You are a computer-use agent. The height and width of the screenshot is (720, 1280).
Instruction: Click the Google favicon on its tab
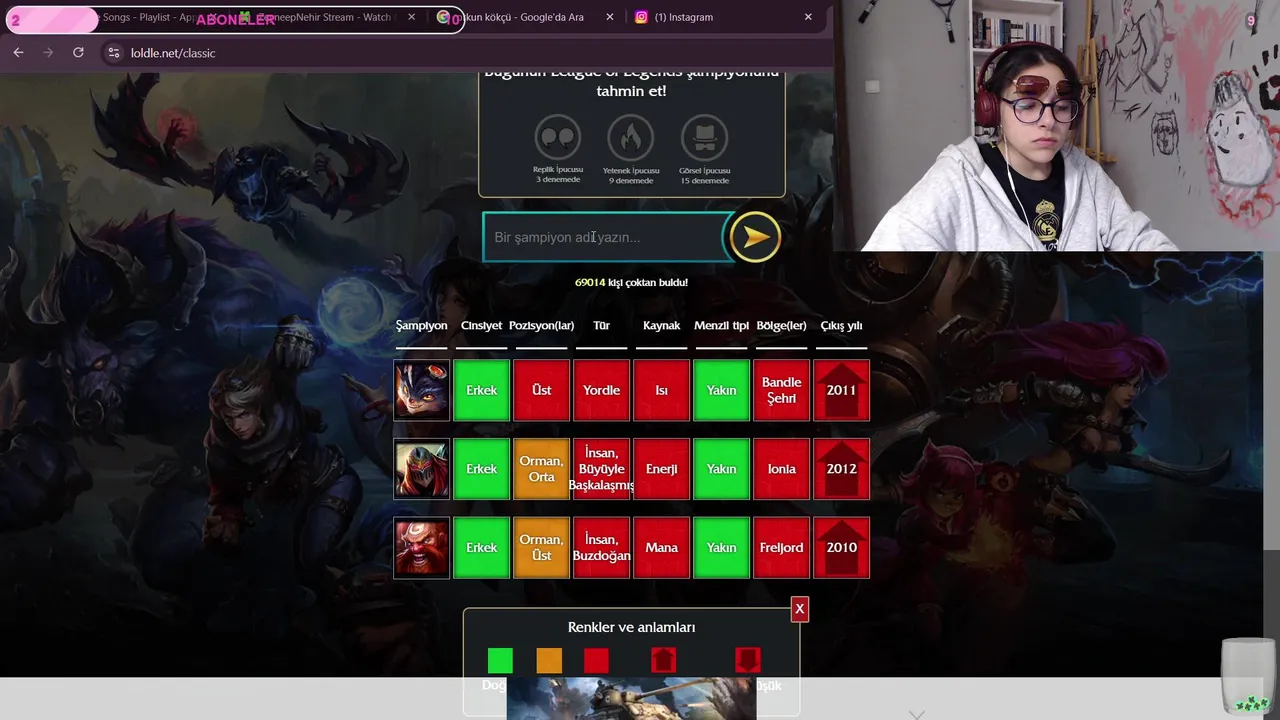tap(443, 17)
